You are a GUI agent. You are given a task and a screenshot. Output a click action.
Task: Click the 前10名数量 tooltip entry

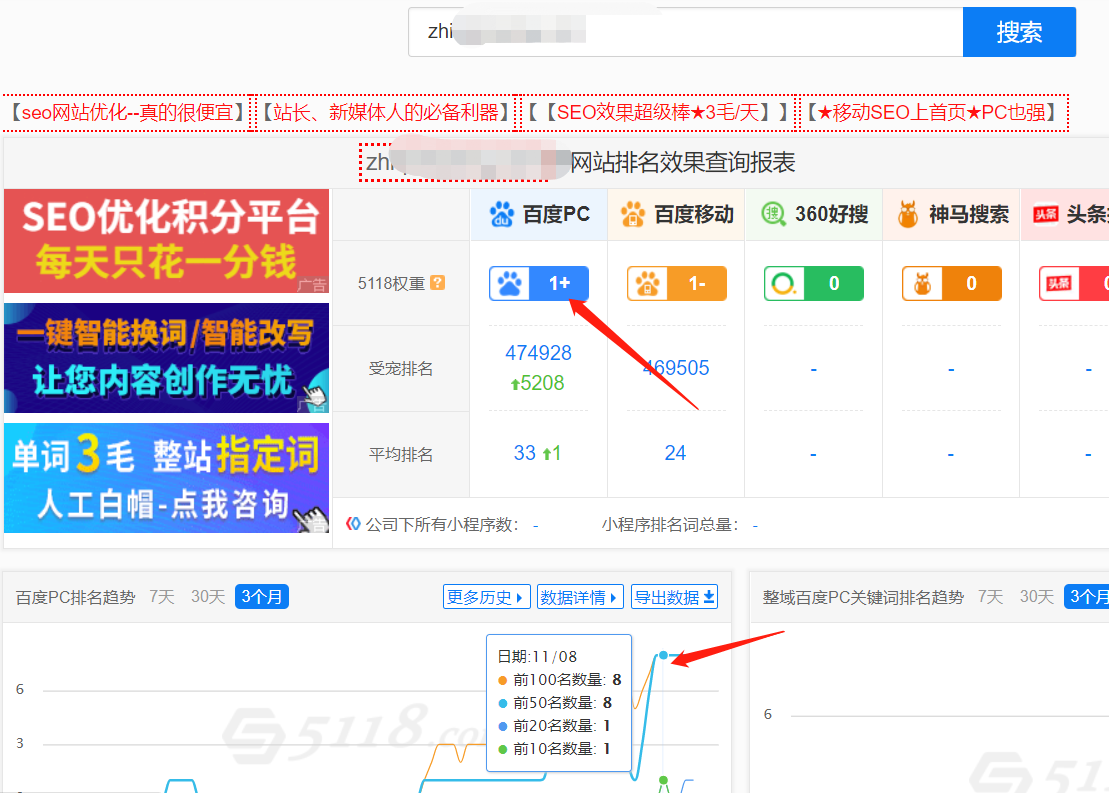click(554, 748)
